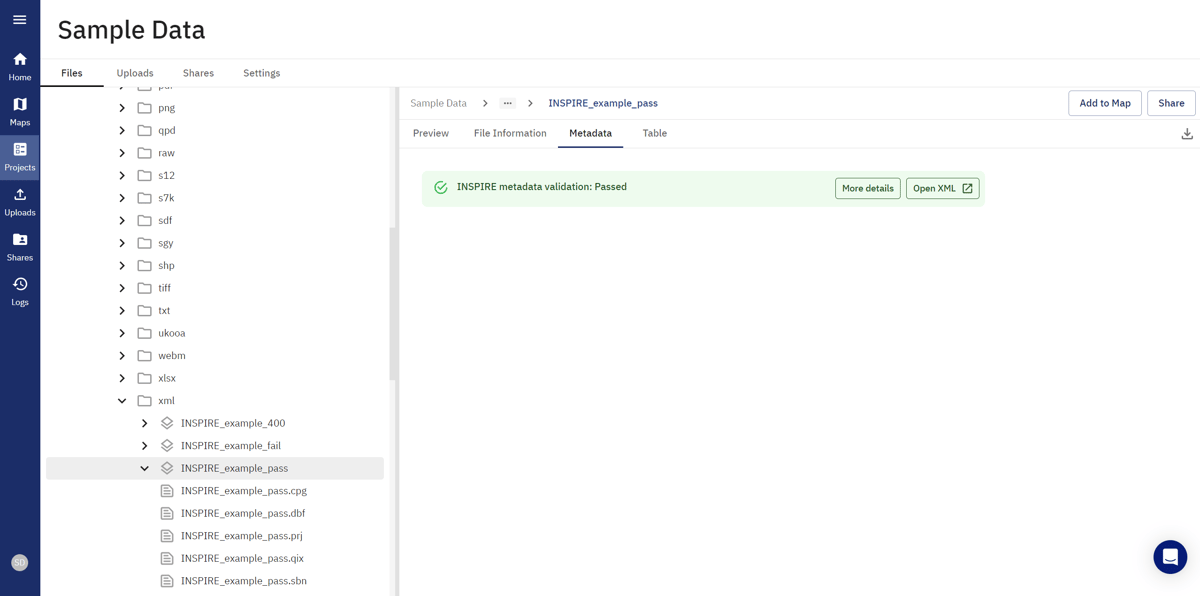Switch to the File Information tab
The image size is (1200, 596).
point(510,133)
